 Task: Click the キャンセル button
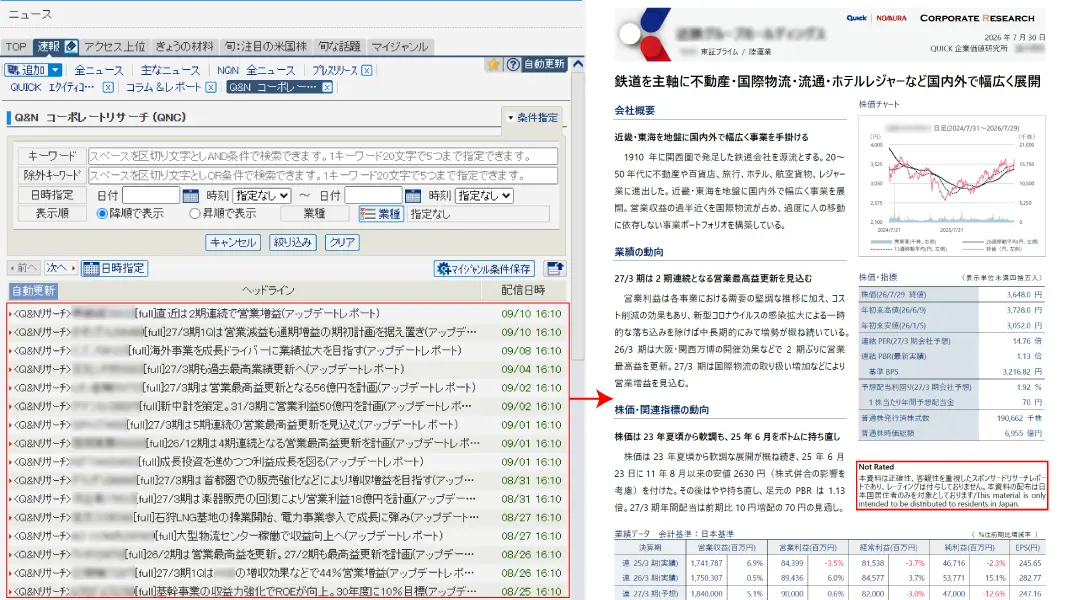click(233, 242)
